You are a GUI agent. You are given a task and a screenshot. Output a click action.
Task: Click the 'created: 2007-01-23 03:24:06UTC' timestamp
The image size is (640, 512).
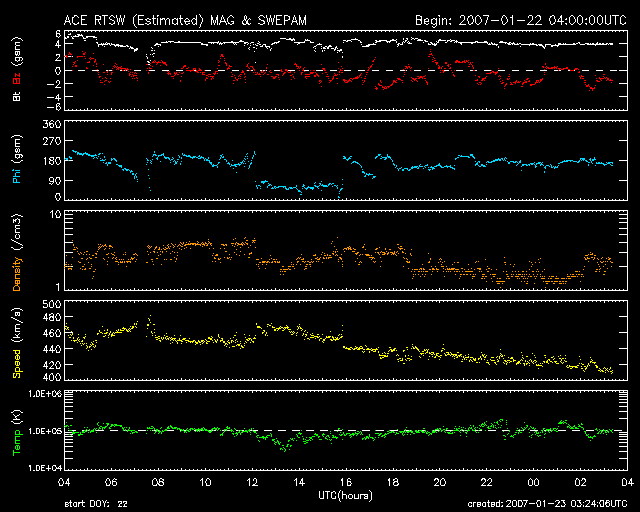pyautogui.click(x=547, y=504)
